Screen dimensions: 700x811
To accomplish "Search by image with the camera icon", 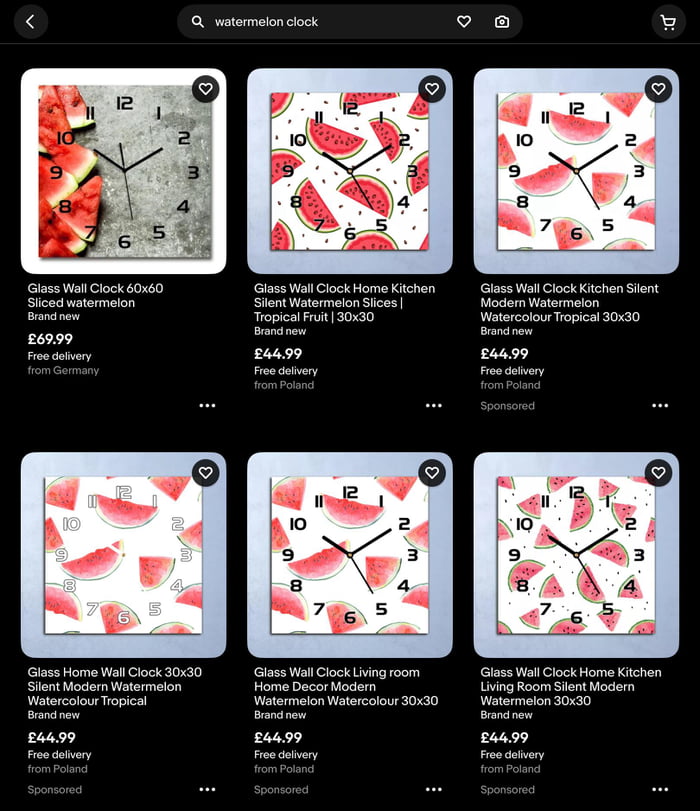I will click(501, 22).
